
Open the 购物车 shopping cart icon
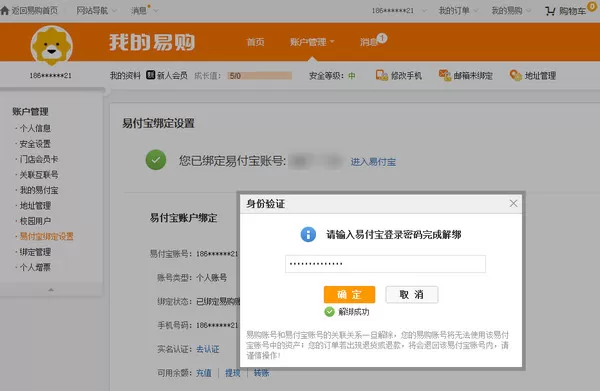pos(550,11)
